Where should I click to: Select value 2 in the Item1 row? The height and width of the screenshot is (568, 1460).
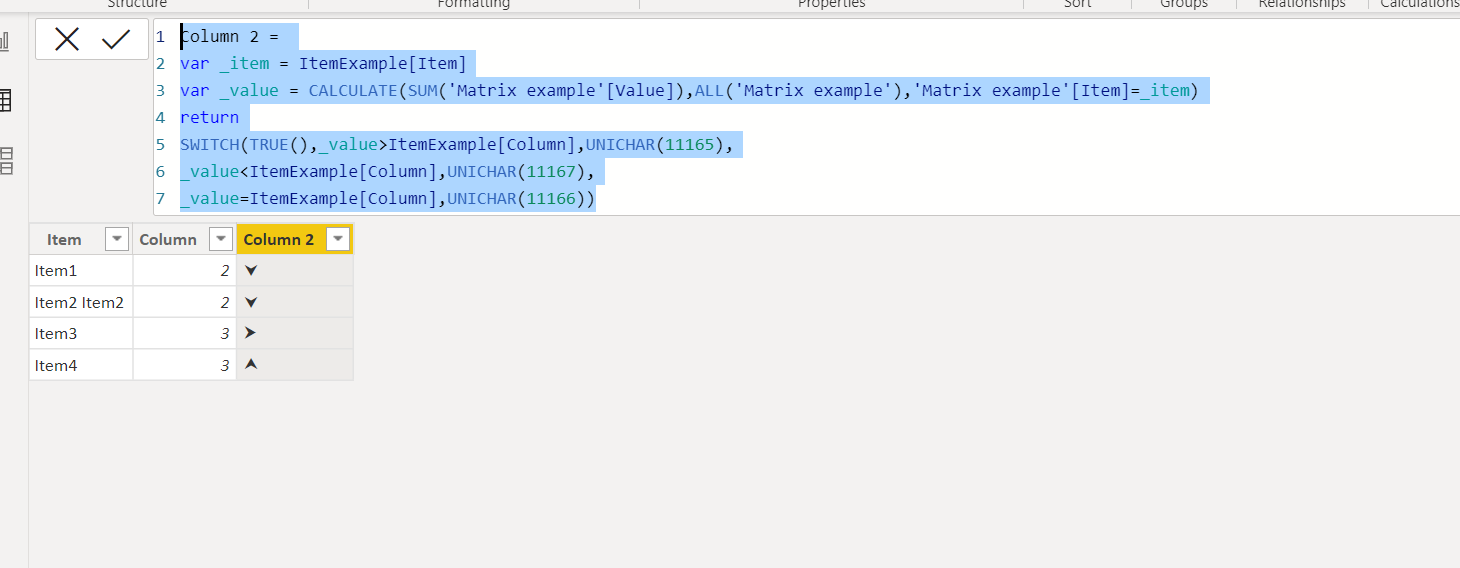[185, 271]
